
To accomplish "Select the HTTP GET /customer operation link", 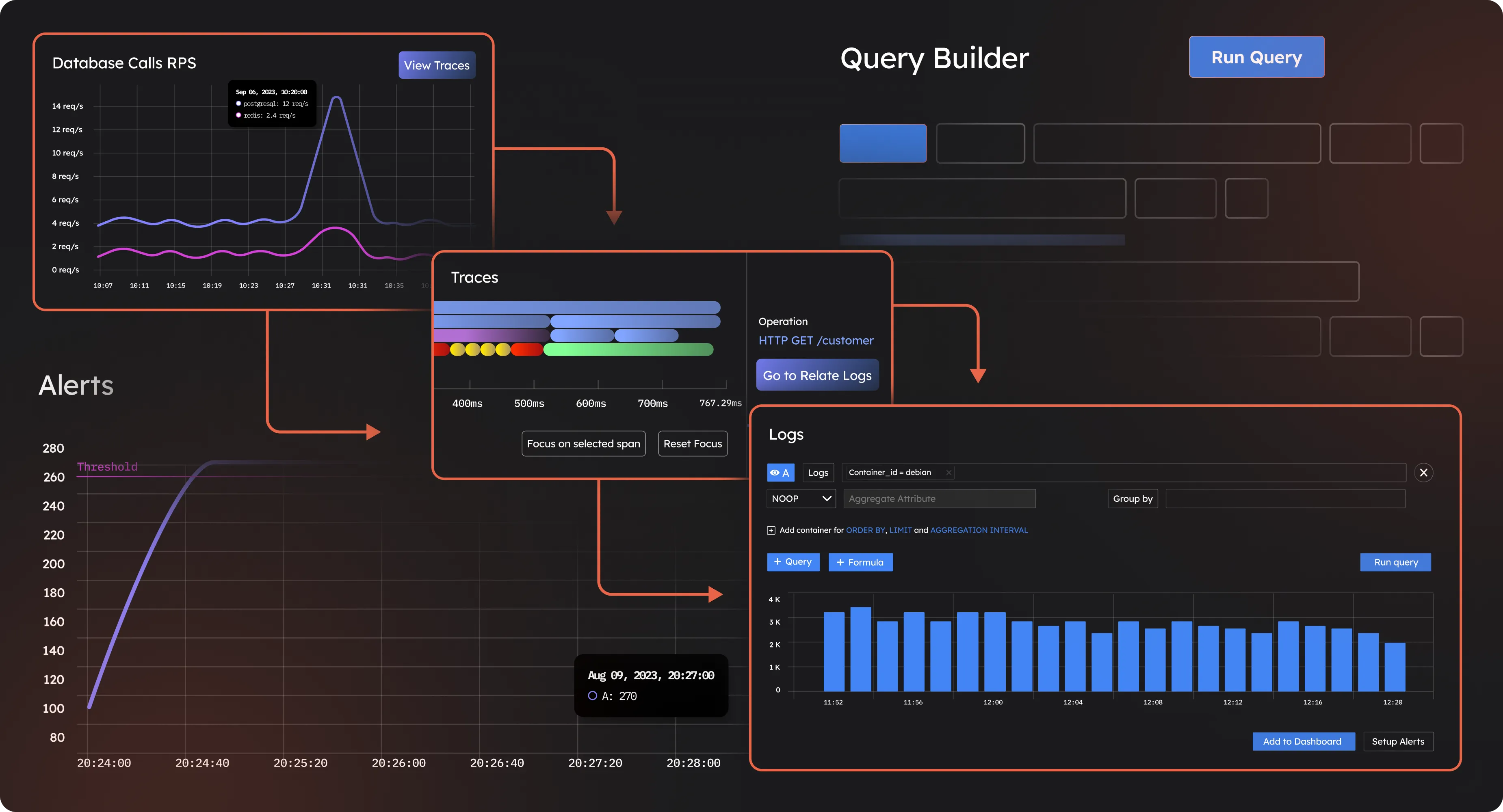I will [815, 340].
